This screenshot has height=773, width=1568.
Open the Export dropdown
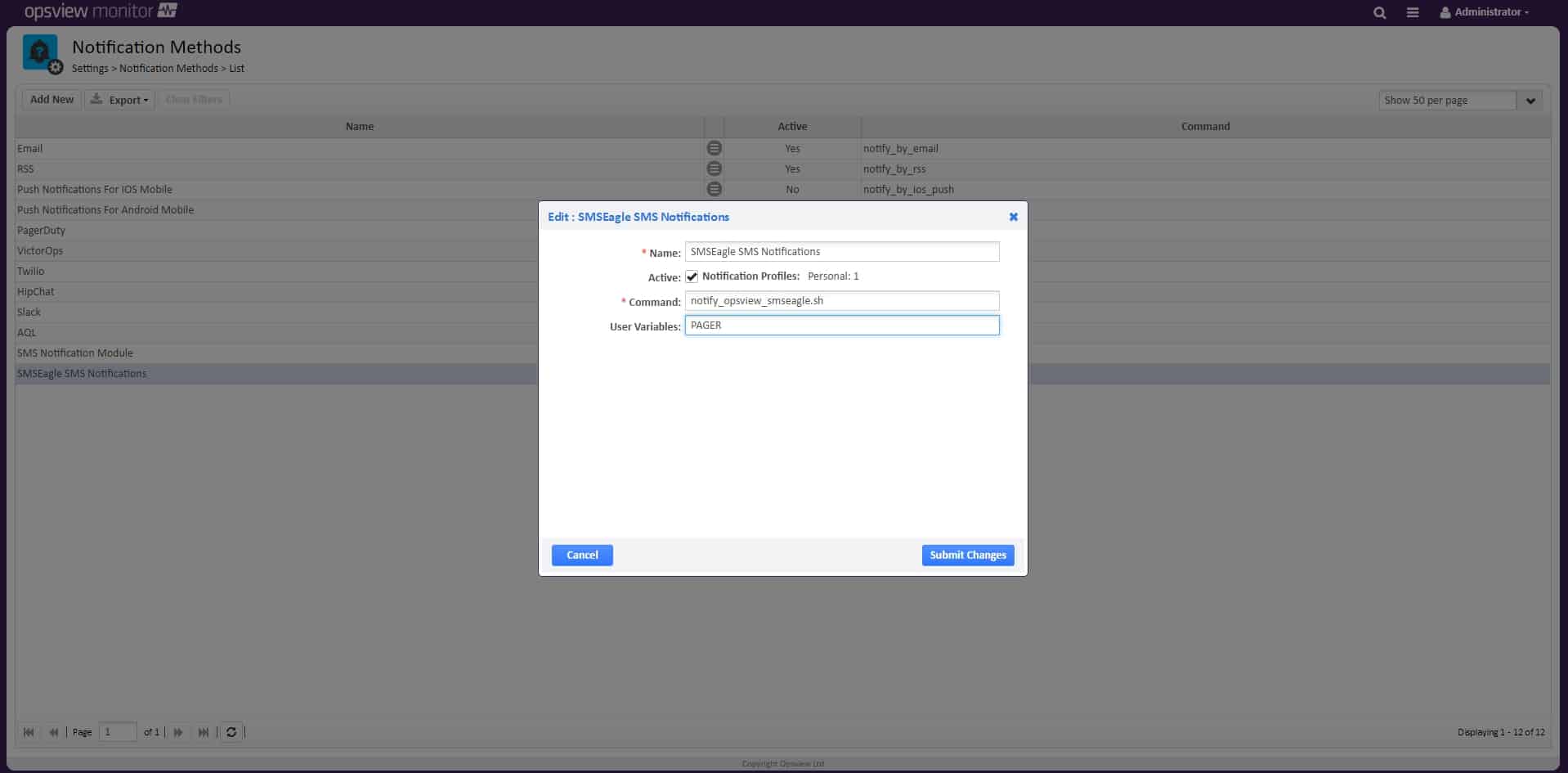(119, 100)
